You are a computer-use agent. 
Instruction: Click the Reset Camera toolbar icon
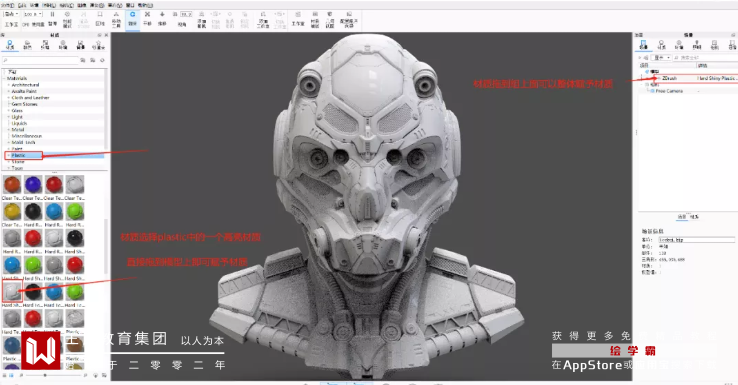click(230, 19)
